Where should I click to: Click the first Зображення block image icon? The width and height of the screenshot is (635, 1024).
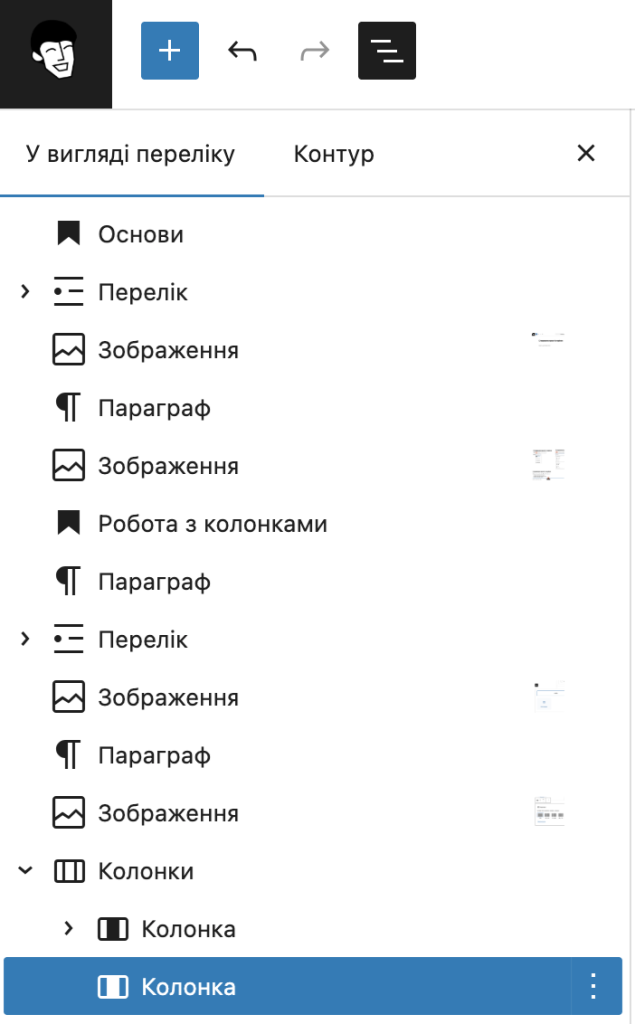click(69, 349)
